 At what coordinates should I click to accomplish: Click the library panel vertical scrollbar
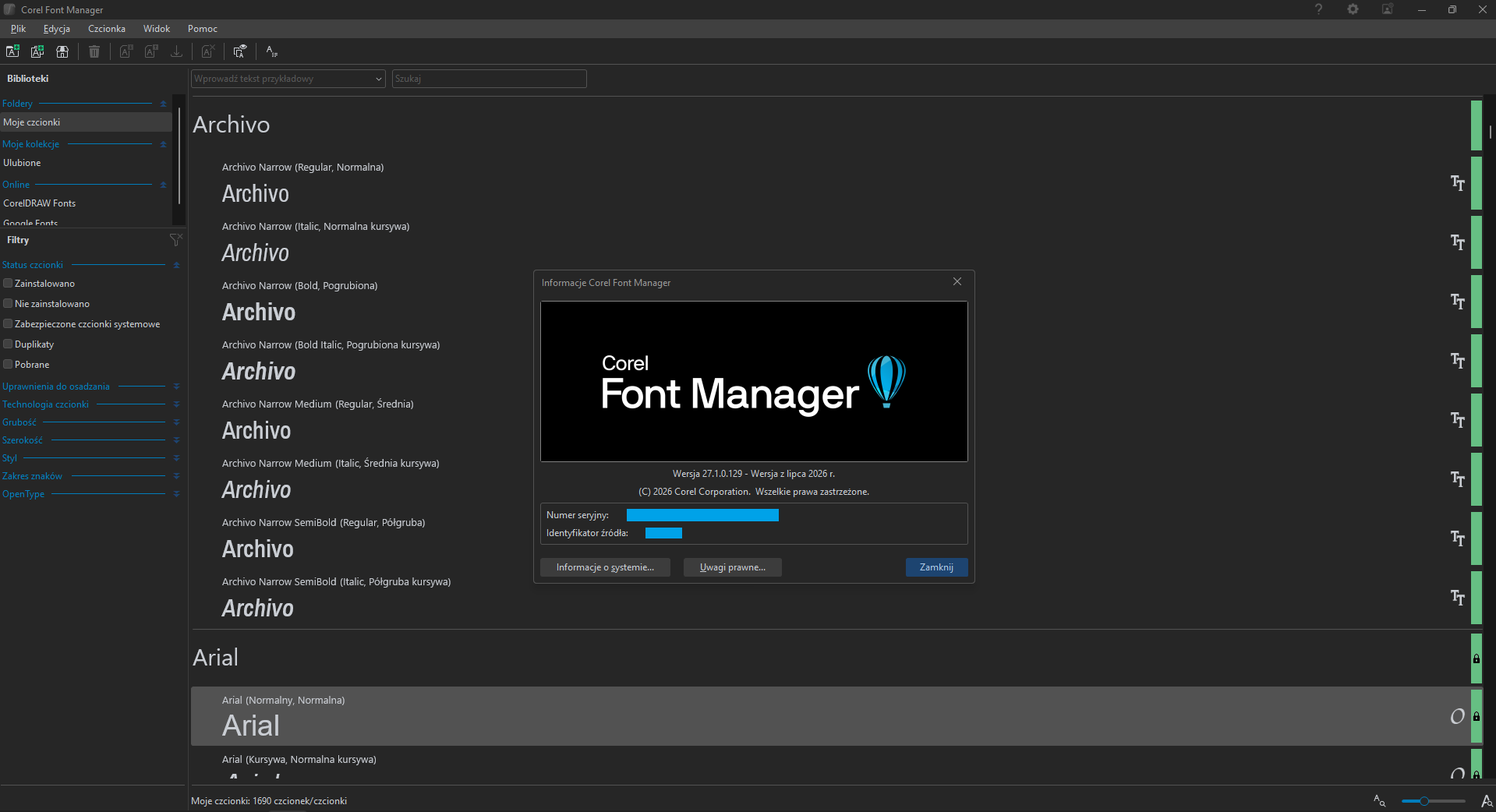click(179, 156)
